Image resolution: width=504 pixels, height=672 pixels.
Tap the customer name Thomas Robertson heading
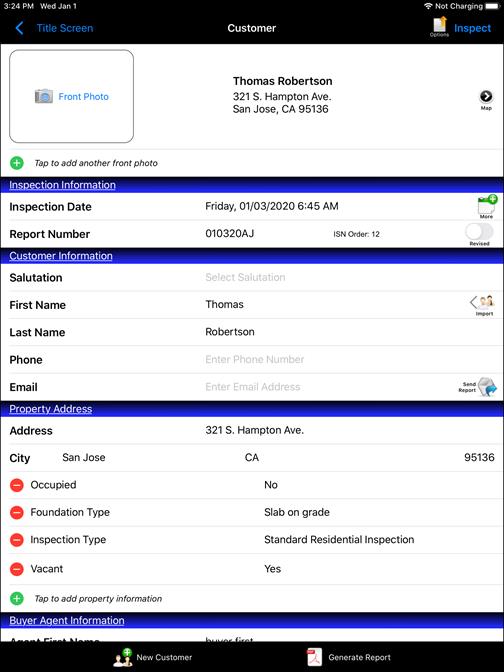pyautogui.click(x=282, y=81)
